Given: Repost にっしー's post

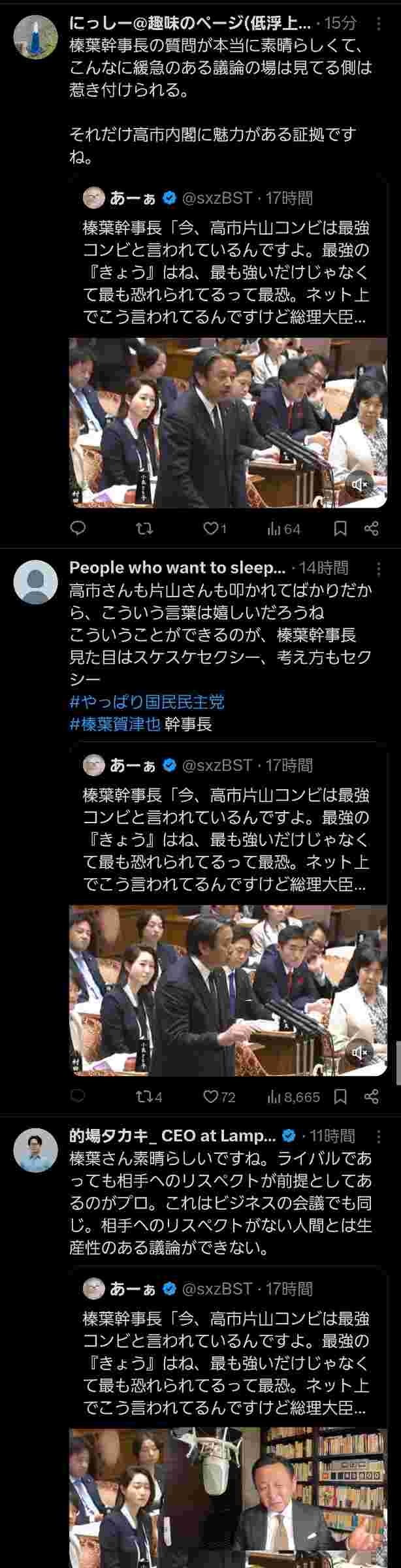Looking at the screenshot, I should [144, 528].
